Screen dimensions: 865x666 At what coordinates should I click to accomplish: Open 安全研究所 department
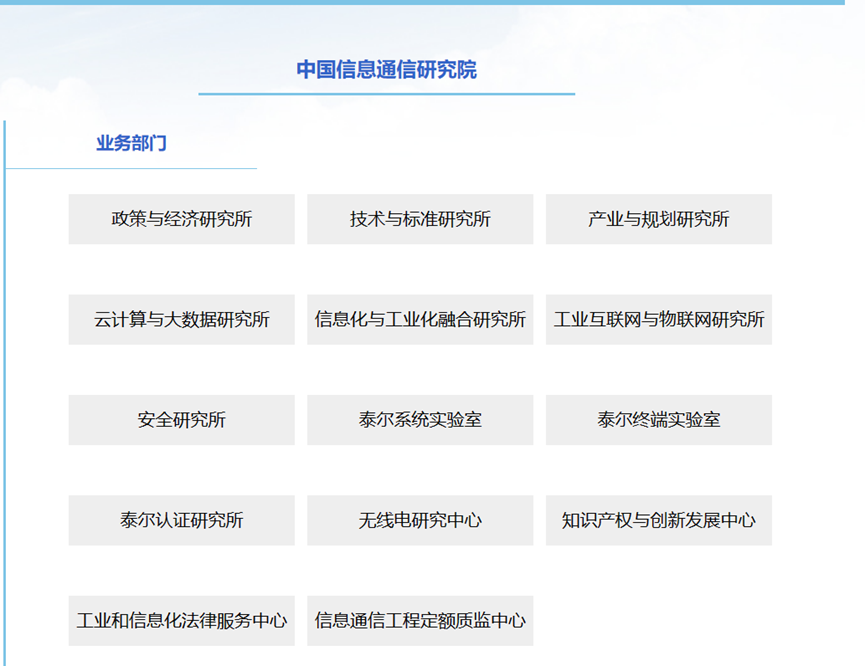(181, 420)
